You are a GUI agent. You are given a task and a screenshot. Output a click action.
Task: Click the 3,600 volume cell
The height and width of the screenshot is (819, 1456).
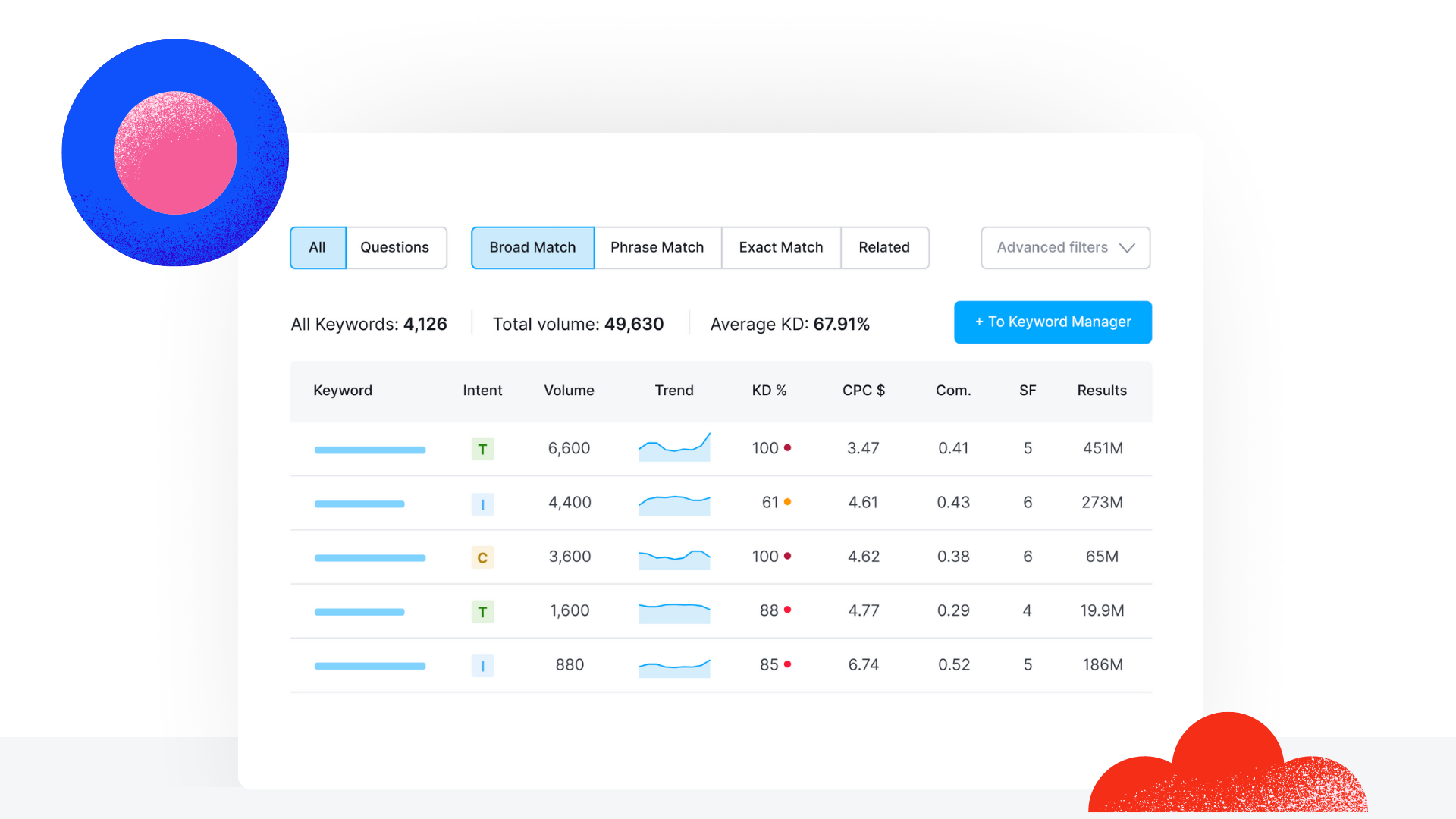(570, 557)
